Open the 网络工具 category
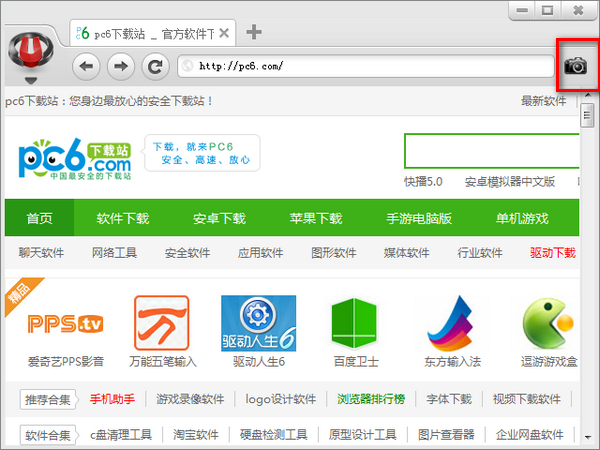Viewport: 600px width, 450px height. (x=114, y=253)
